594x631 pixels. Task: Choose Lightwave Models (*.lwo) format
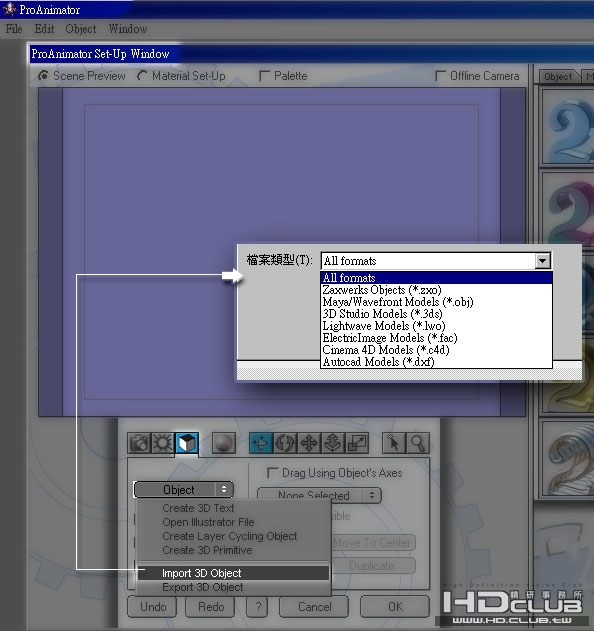436,326
